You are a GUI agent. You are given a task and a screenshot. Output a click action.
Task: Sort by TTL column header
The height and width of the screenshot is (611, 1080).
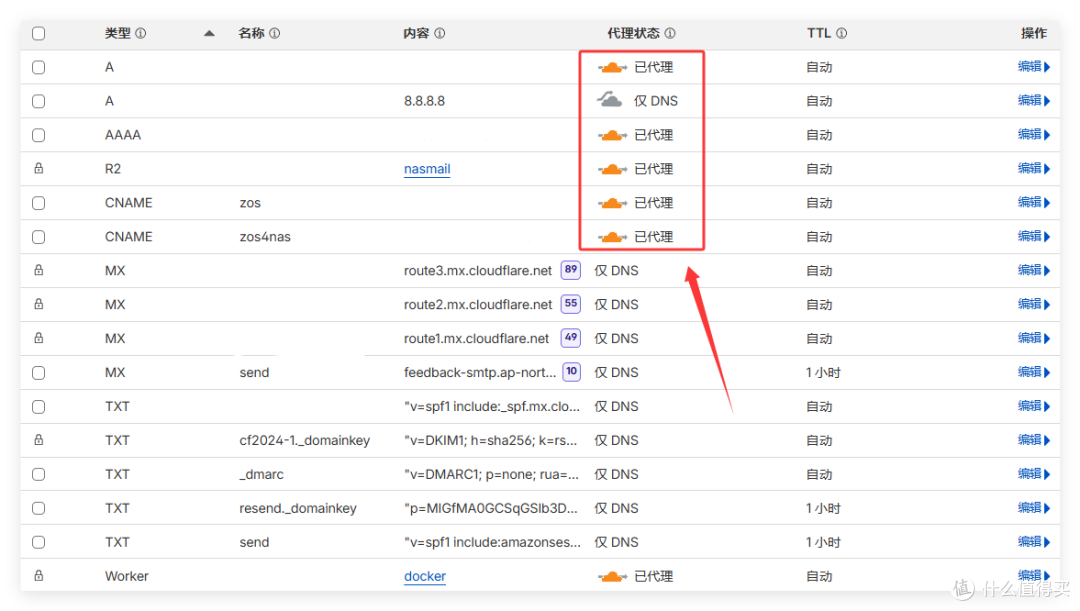[819, 33]
